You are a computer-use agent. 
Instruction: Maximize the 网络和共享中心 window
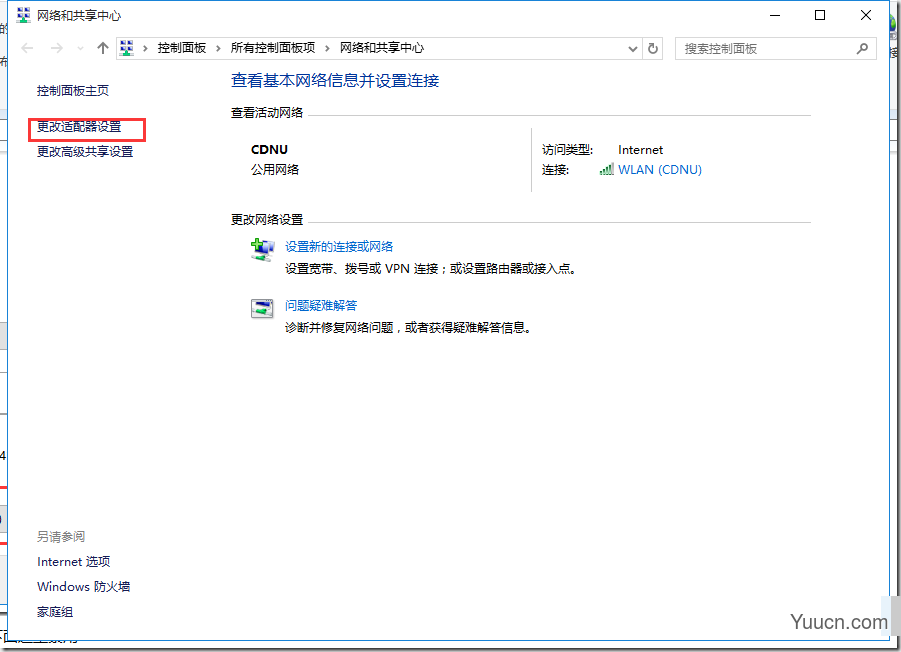(820, 16)
